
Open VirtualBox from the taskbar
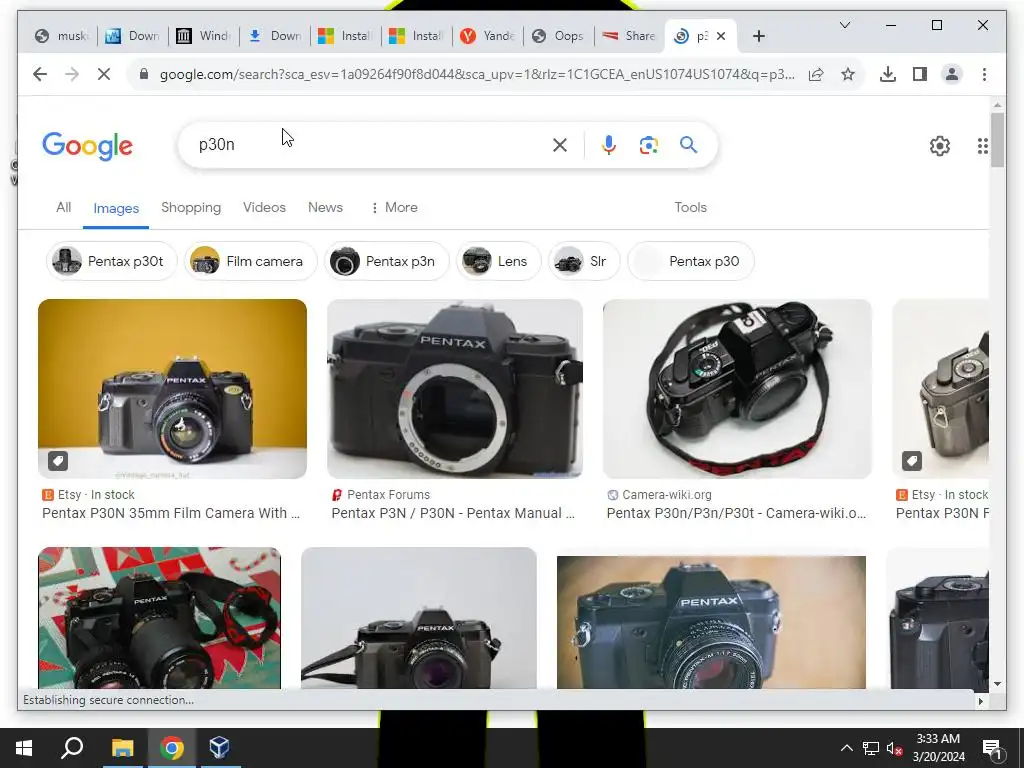tap(219, 748)
